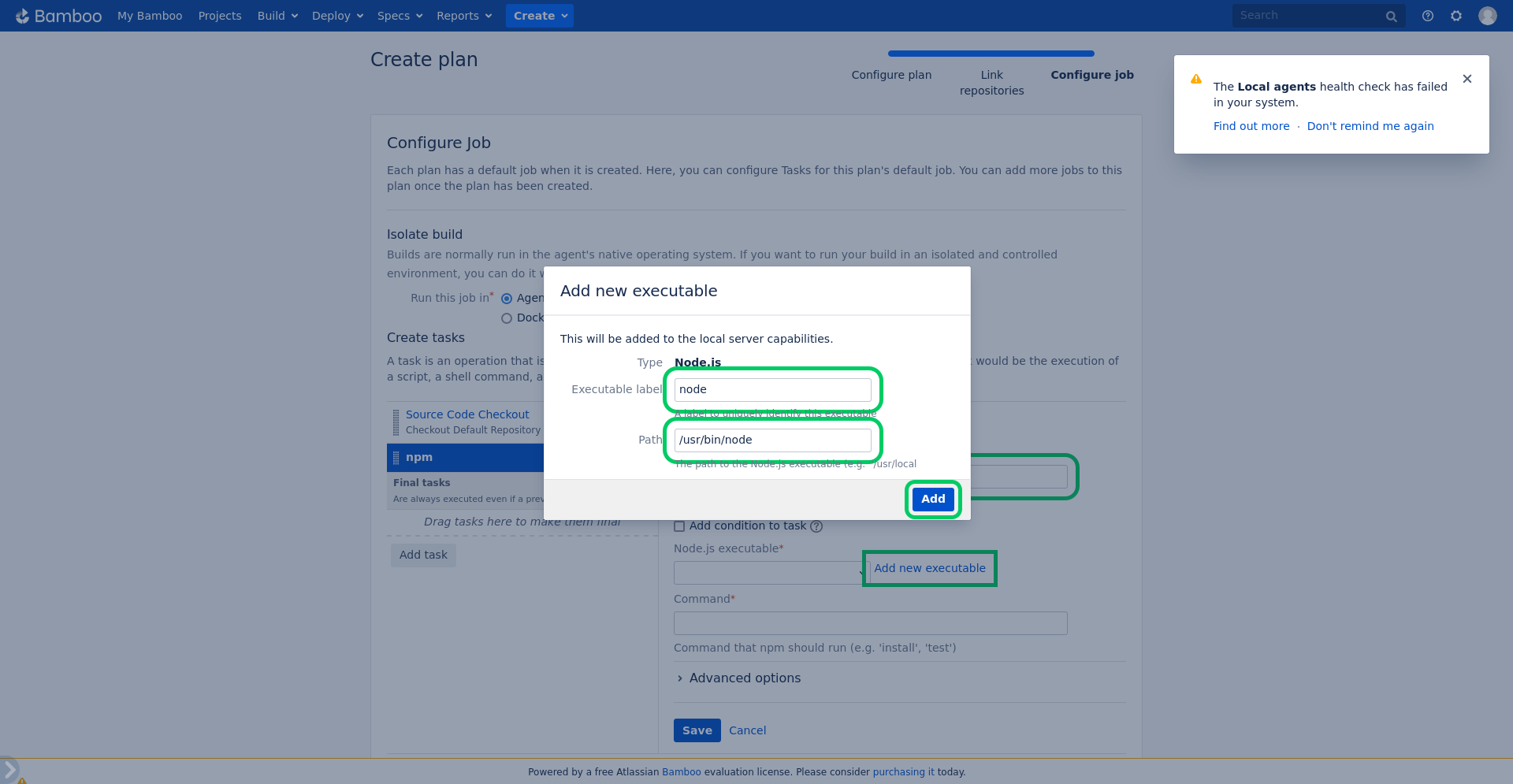1513x784 pixels.
Task: Open the Specs dropdown menu
Action: coord(400,16)
